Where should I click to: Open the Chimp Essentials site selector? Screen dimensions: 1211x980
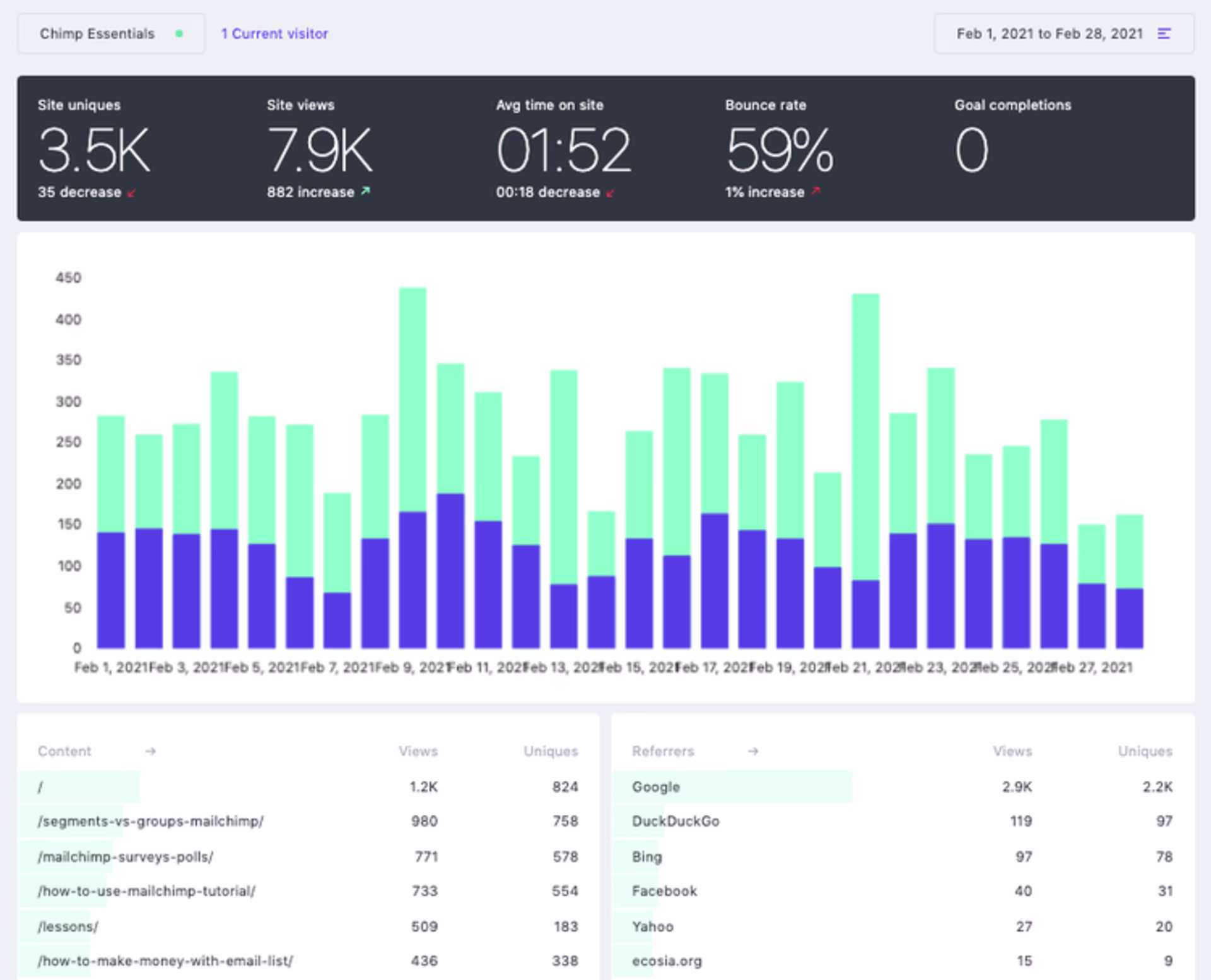110,34
